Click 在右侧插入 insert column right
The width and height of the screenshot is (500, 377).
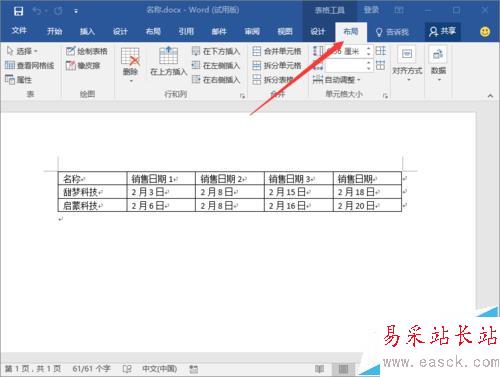pos(216,80)
